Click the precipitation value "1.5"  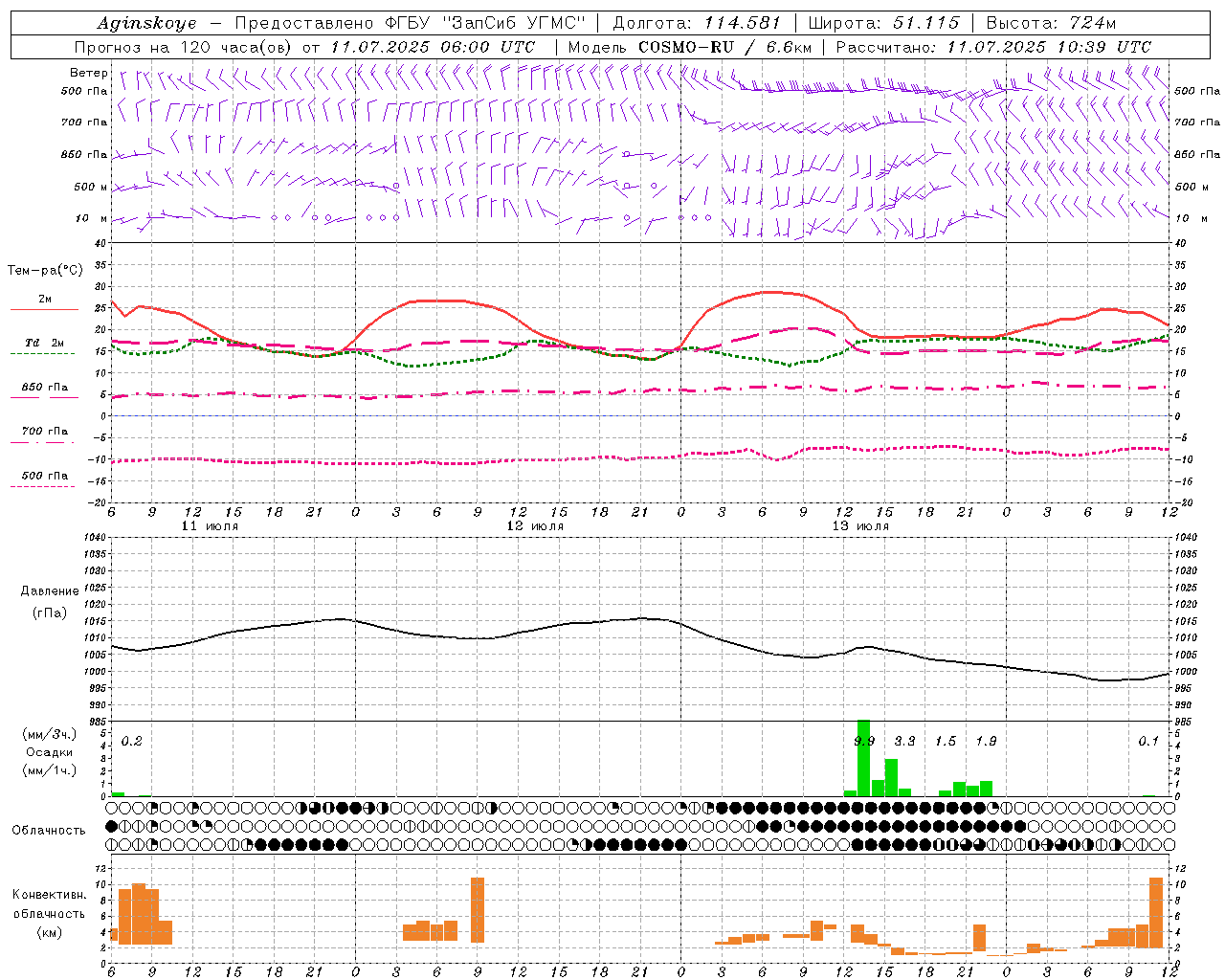(x=946, y=741)
